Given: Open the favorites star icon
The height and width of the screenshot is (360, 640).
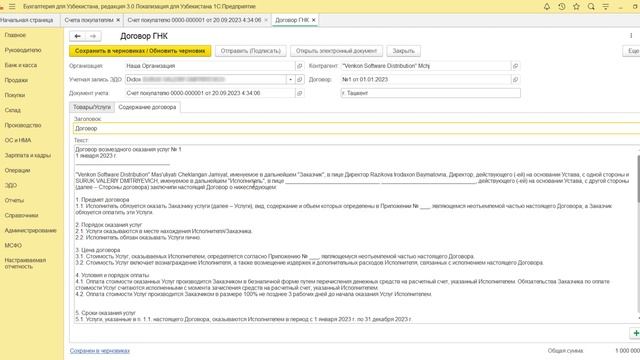Looking at the screenshot, I should pyautogui.click(x=576, y=7).
